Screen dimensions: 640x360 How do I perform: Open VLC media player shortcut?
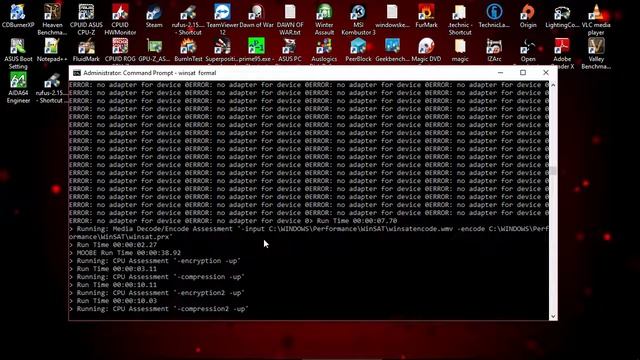click(x=596, y=19)
